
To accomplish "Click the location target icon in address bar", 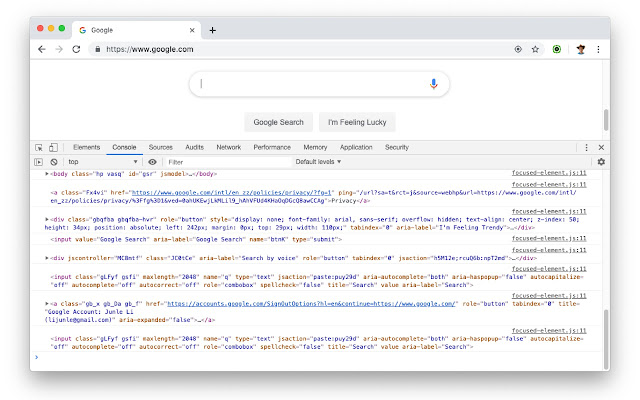I will [518, 49].
